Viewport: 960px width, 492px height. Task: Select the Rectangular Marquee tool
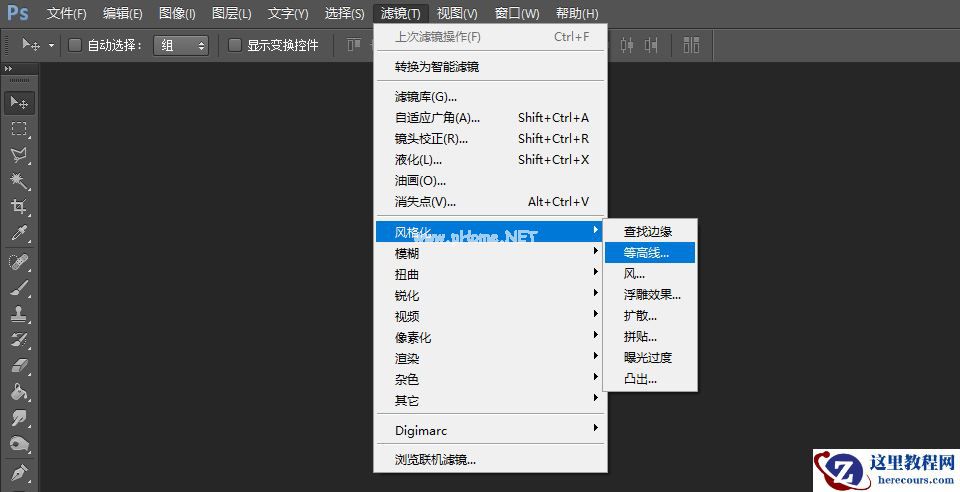pyautogui.click(x=19, y=129)
